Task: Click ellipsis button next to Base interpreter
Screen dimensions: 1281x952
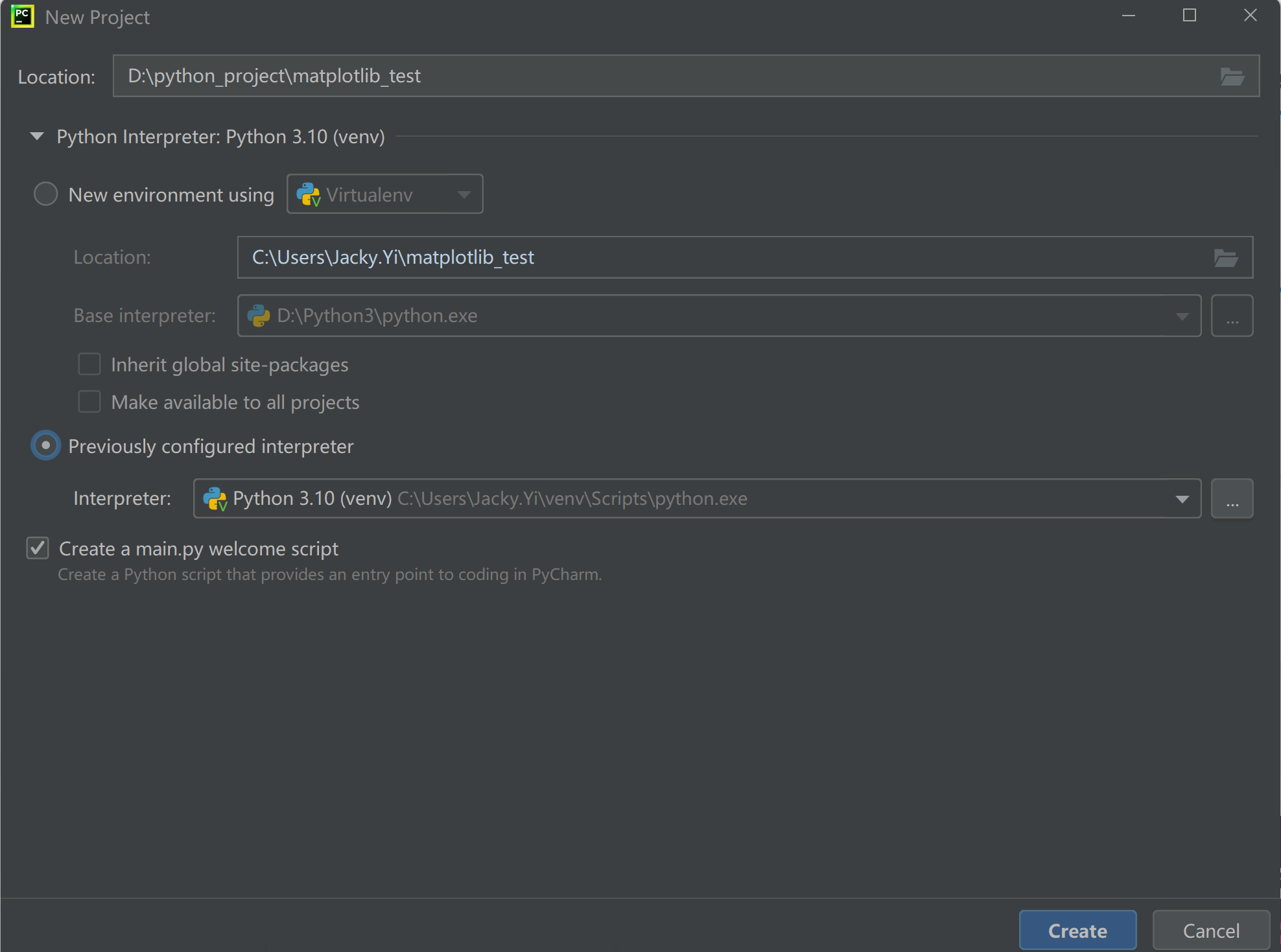Action: (x=1232, y=316)
